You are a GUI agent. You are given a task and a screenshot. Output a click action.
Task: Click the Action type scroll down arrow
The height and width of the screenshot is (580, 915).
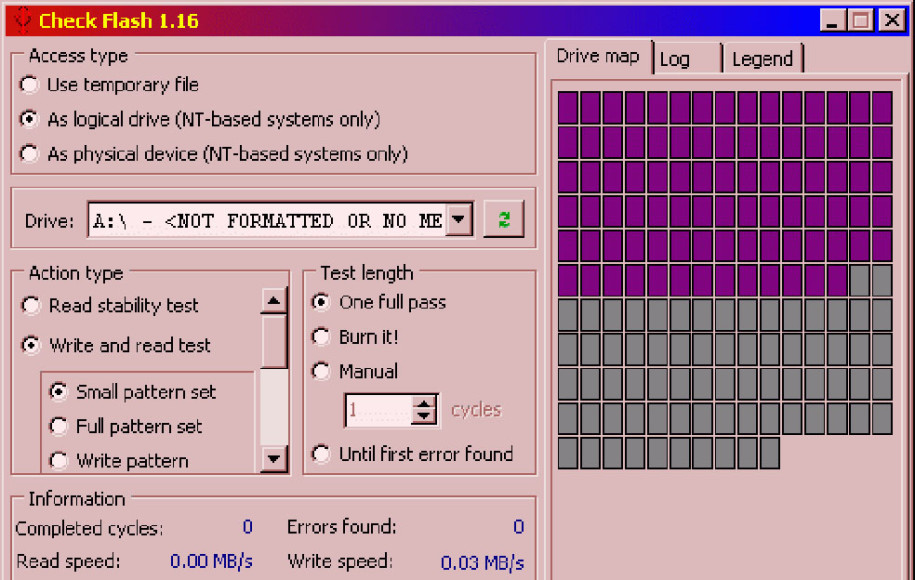coord(273,459)
